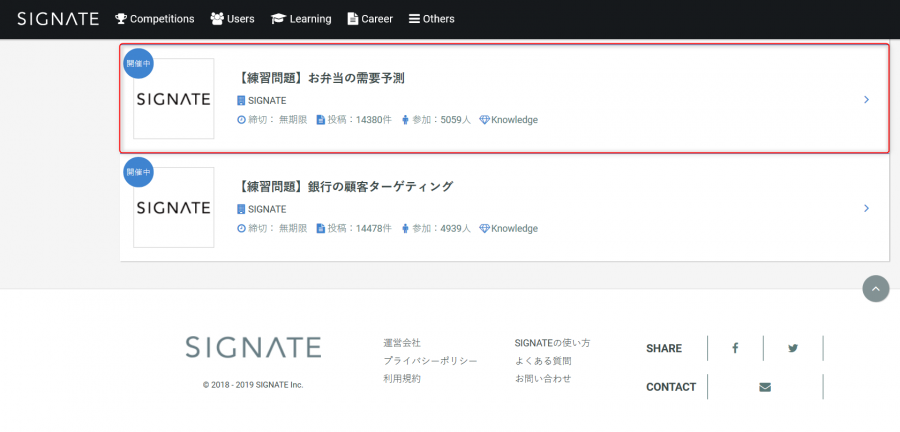
Task: Click the Knowledge diamond icon on first competition
Action: click(484, 120)
